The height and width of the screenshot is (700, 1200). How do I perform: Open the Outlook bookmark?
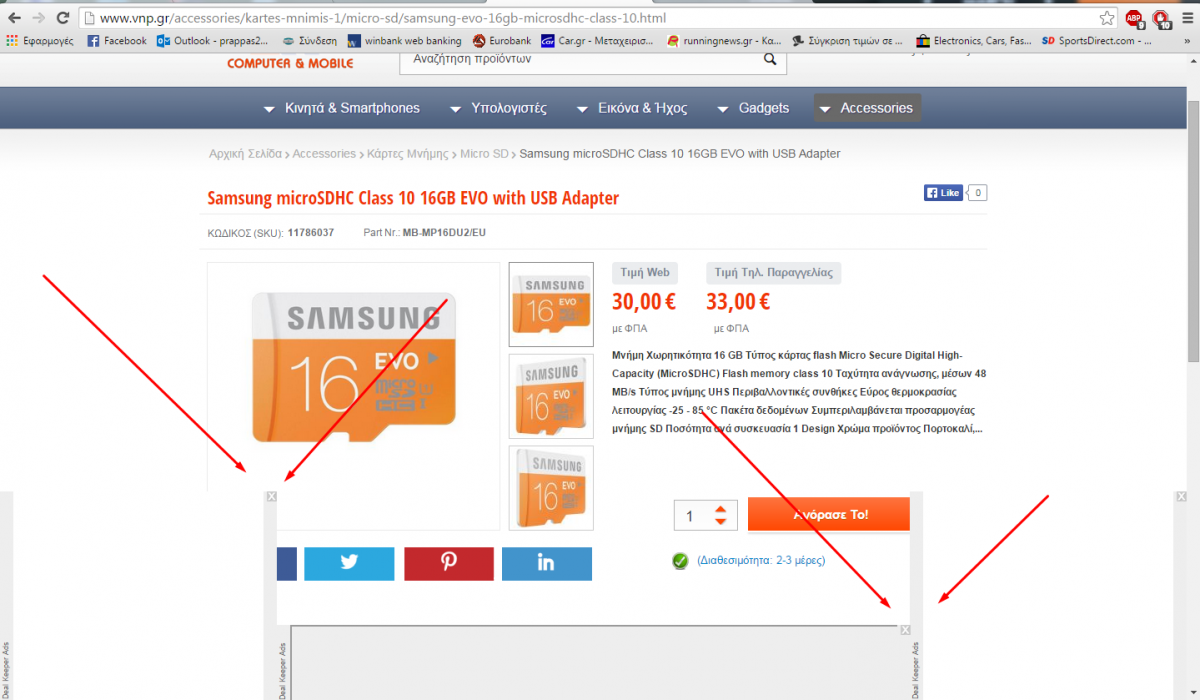[x=214, y=41]
